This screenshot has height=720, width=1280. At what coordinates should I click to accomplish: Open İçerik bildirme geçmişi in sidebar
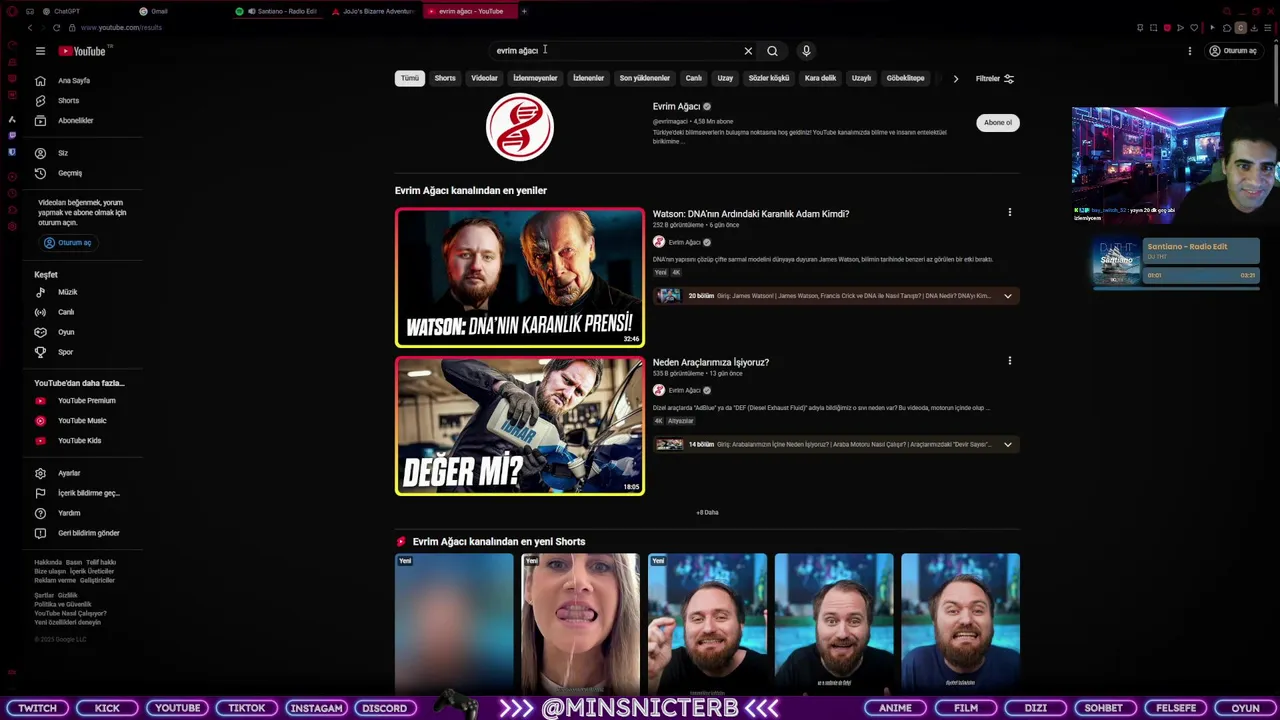point(88,493)
